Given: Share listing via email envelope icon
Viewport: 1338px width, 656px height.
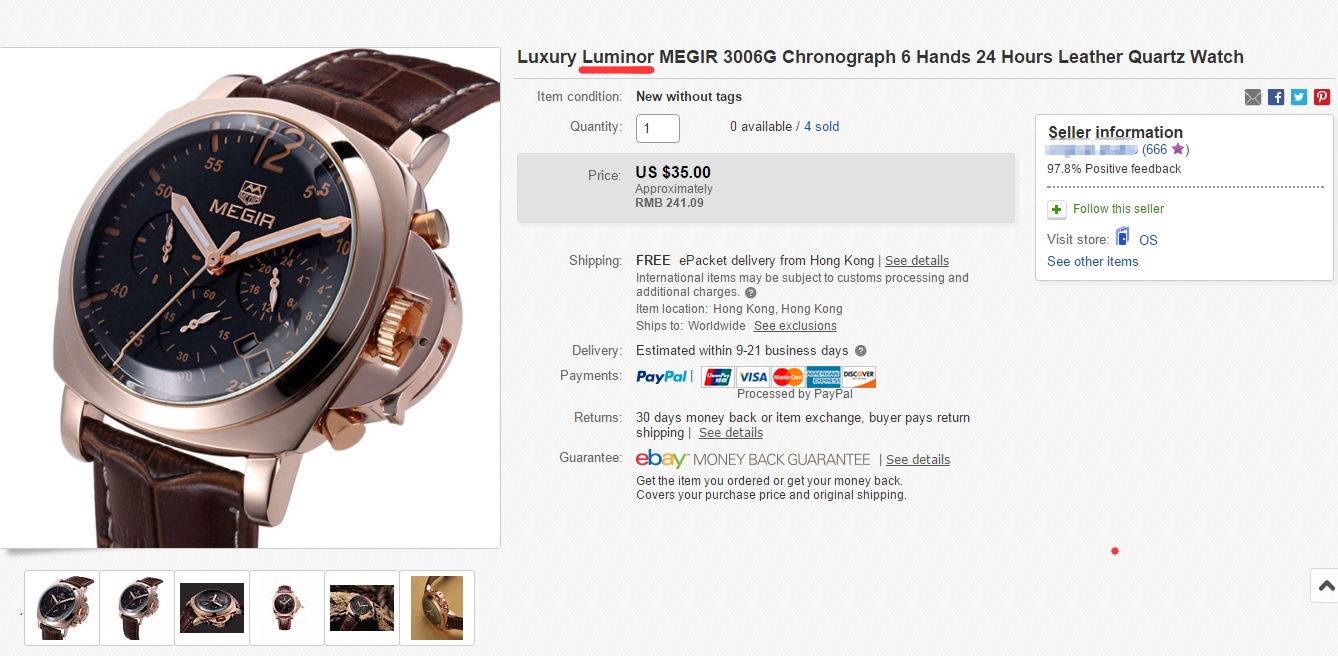Looking at the screenshot, I should [1253, 97].
